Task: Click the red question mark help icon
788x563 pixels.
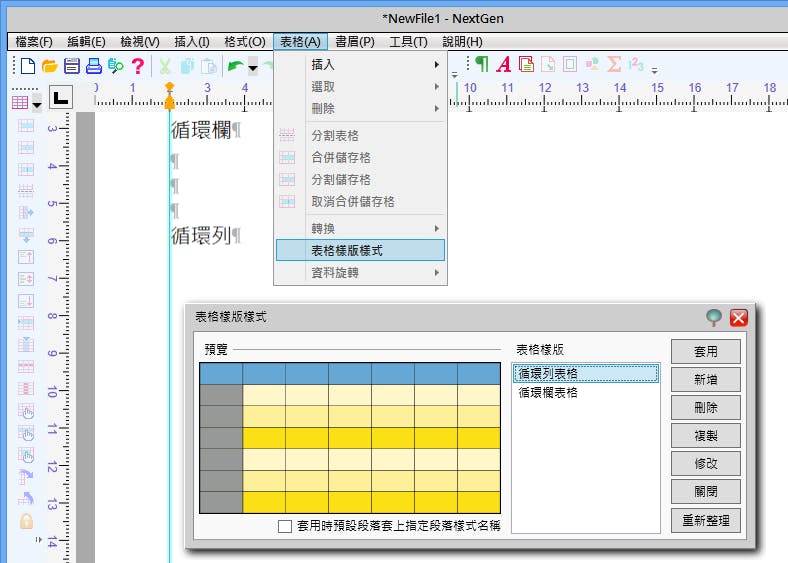Action: pos(138,66)
